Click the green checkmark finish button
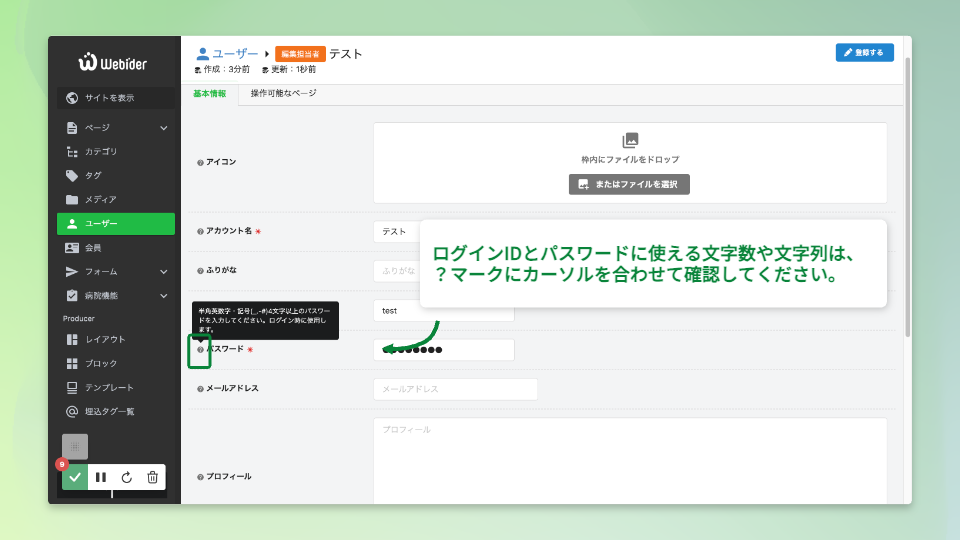This screenshot has width=960, height=540. (75, 477)
